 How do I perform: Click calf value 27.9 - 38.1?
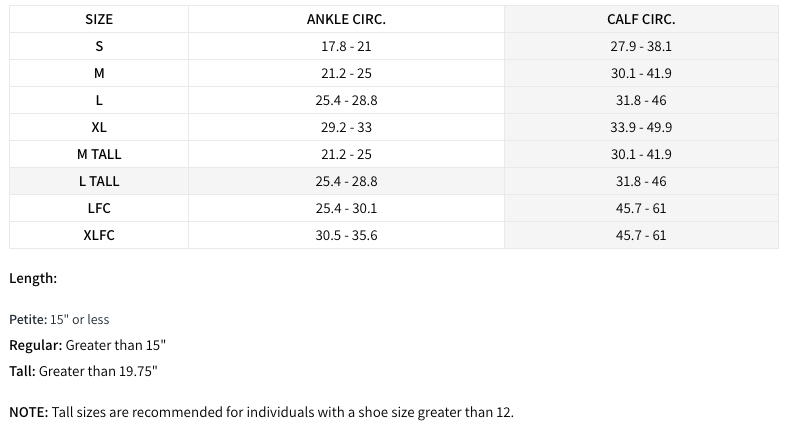point(641,46)
